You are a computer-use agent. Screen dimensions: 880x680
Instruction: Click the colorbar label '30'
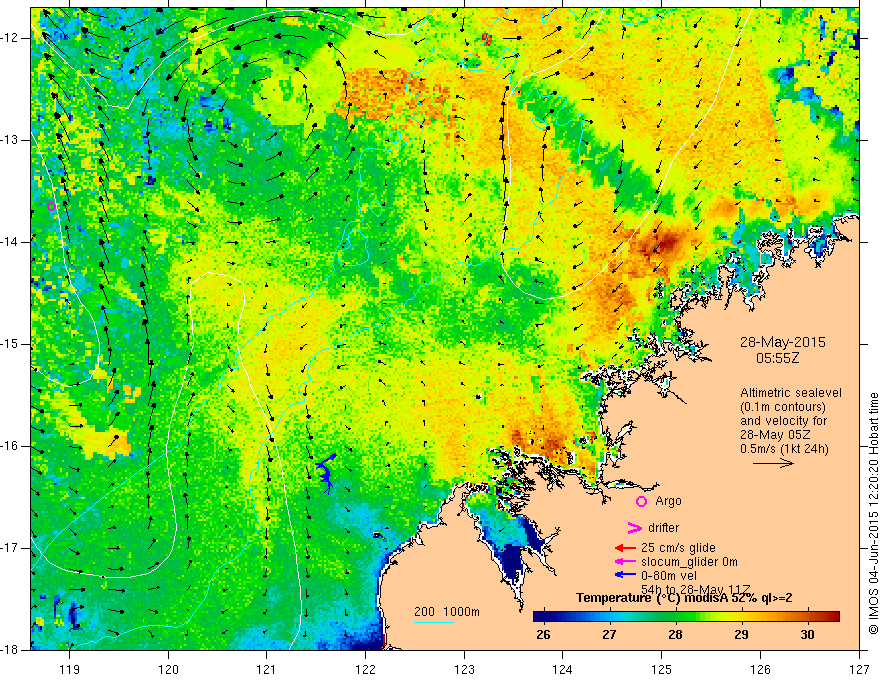click(x=807, y=635)
